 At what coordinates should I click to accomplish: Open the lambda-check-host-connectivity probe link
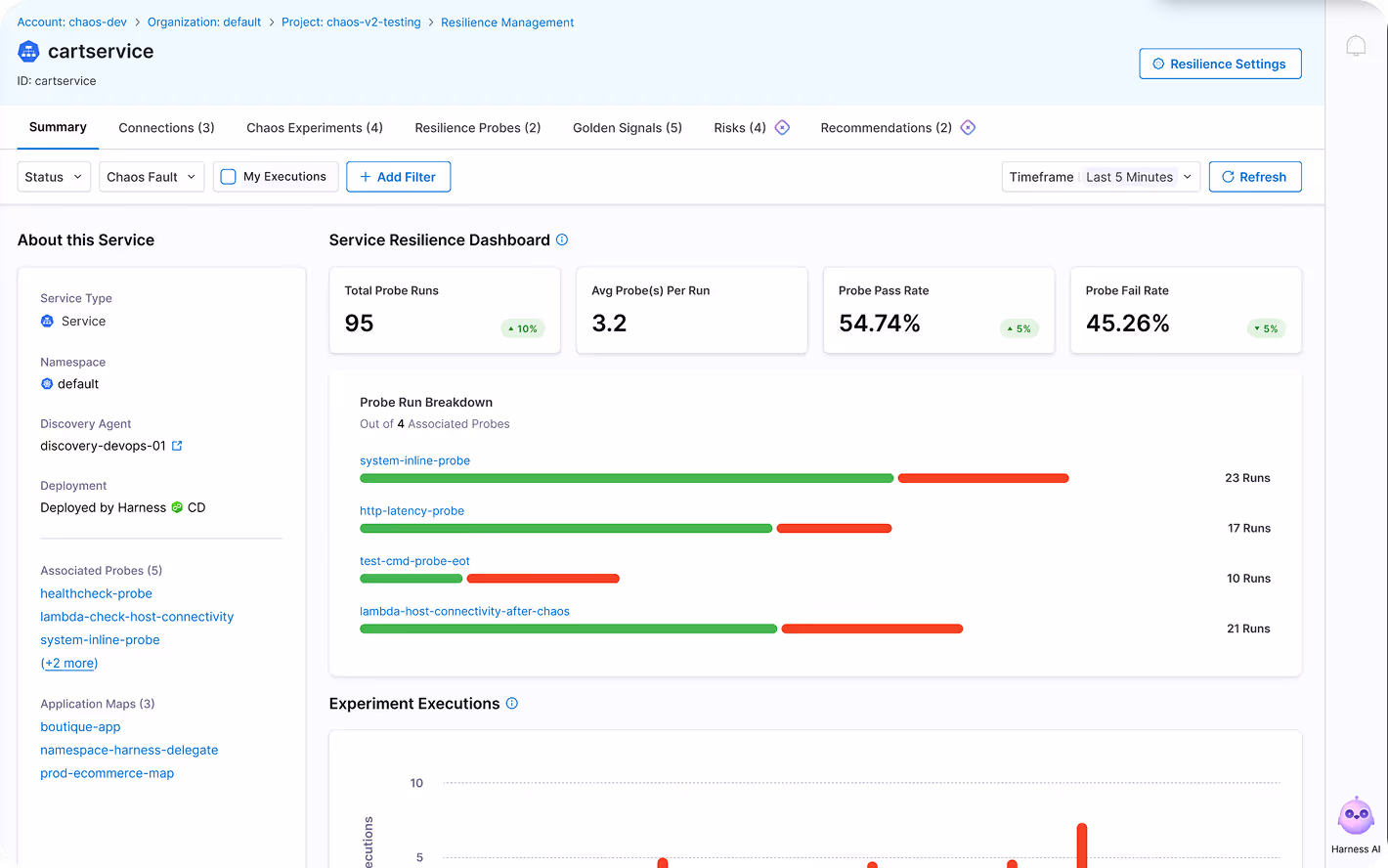(137, 617)
